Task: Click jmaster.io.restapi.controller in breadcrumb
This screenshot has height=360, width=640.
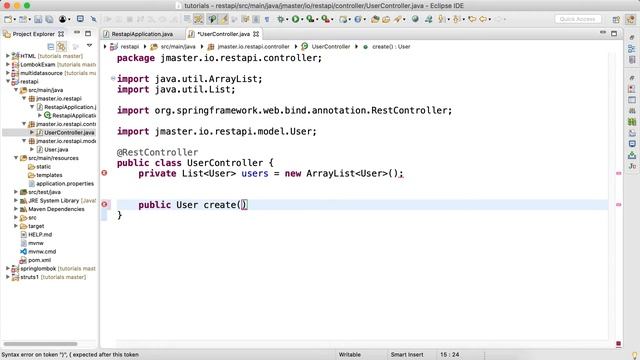Action: (253, 47)
